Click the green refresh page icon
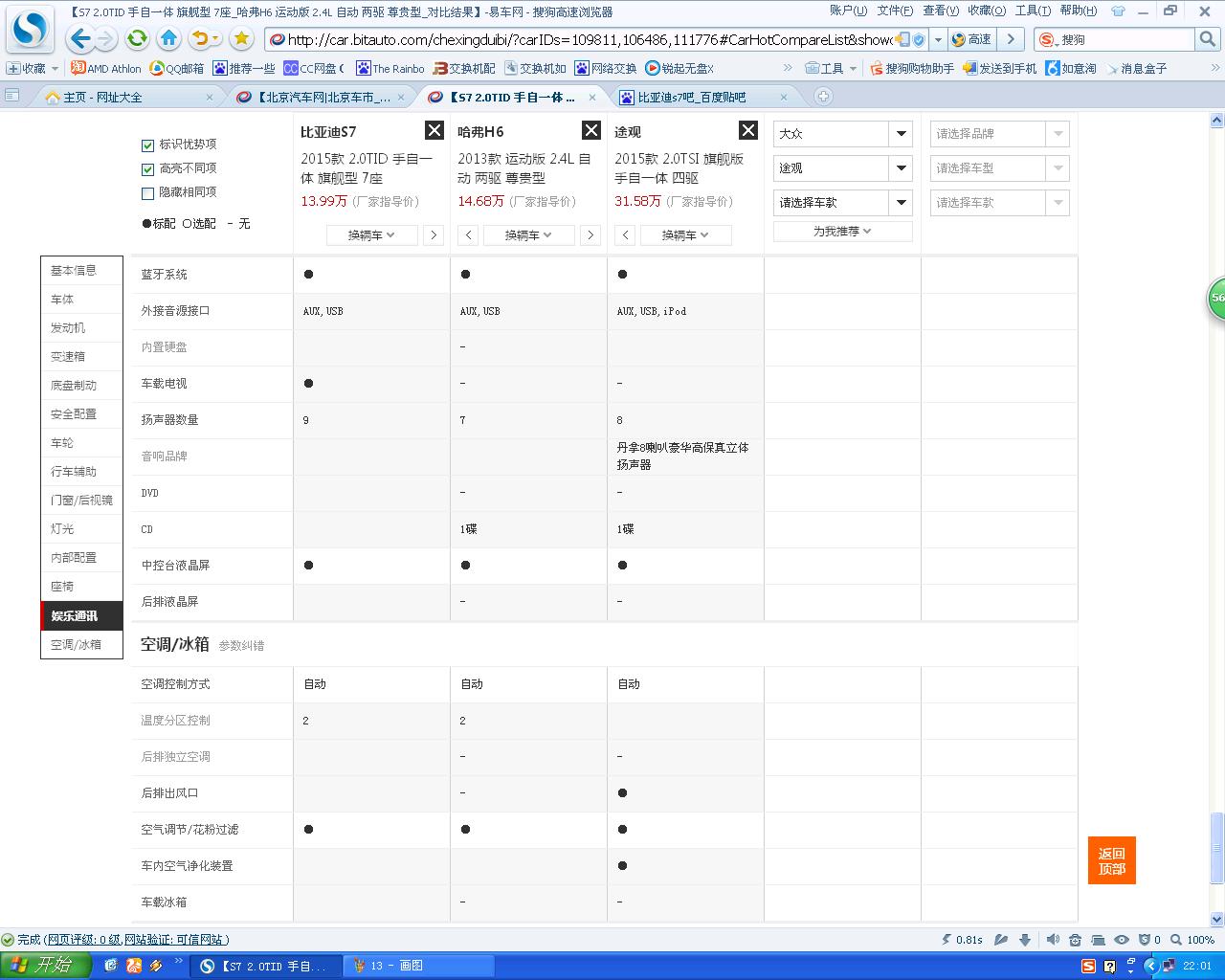The height and width of the screenshot is (980, 1225). 137,39
